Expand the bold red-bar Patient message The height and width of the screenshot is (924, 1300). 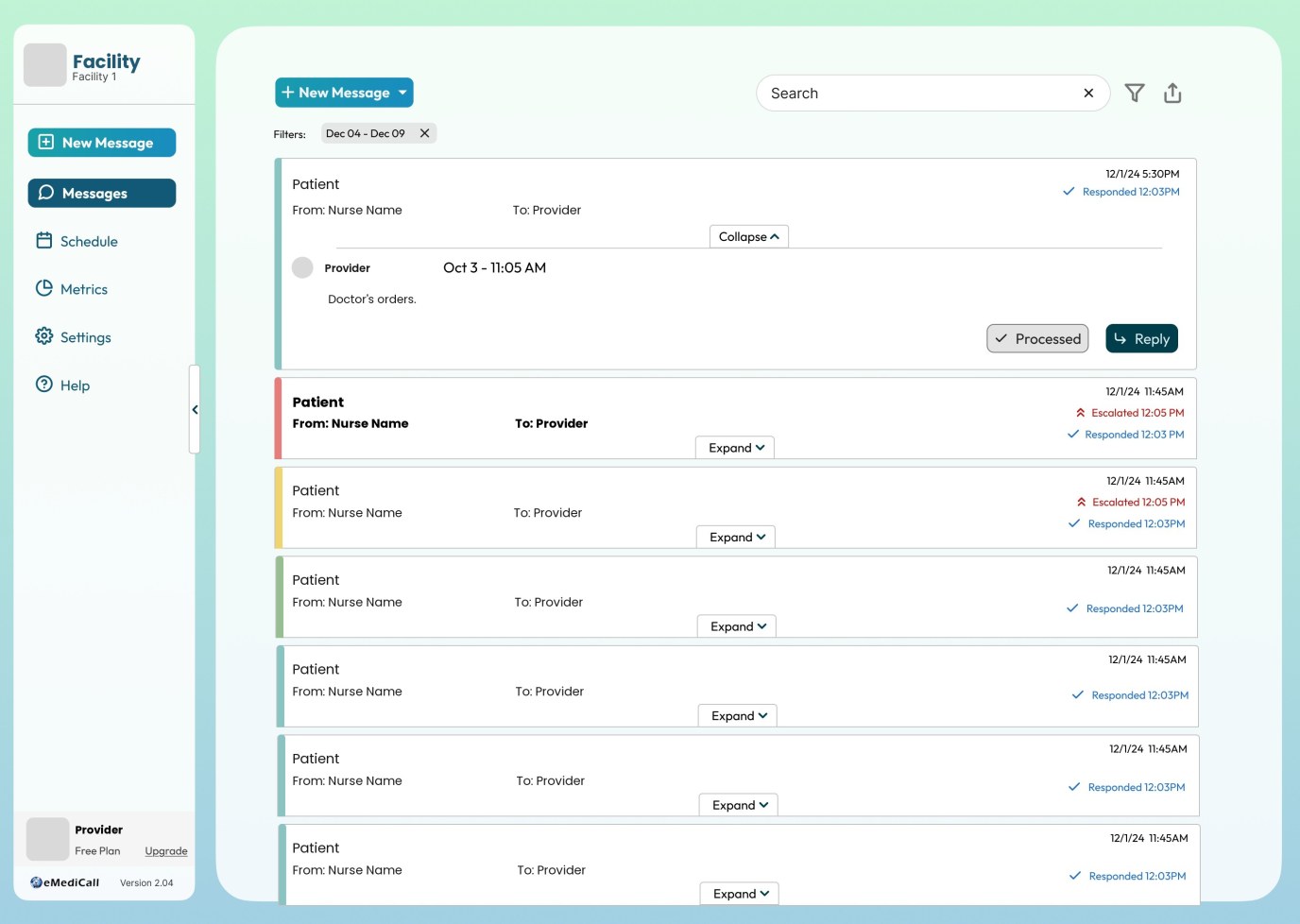[x=735, y=448]
